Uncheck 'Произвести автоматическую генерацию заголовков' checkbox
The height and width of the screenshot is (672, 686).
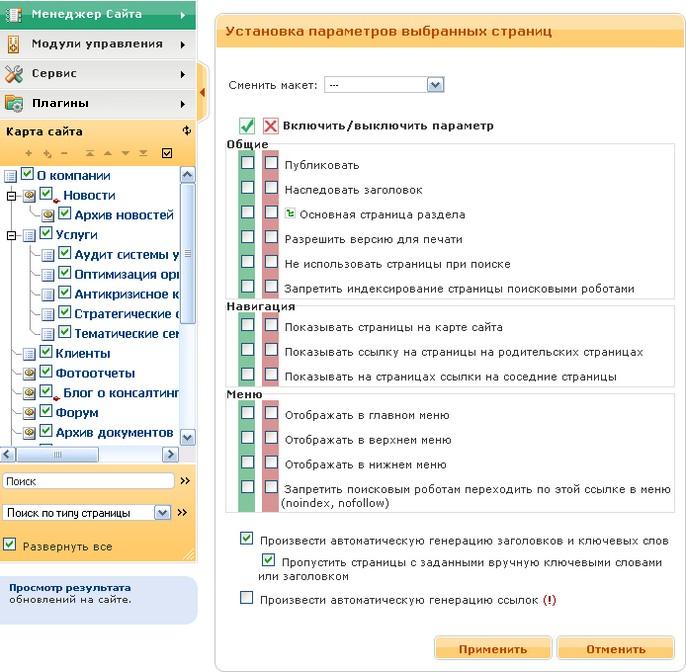(x=247, y=539)
